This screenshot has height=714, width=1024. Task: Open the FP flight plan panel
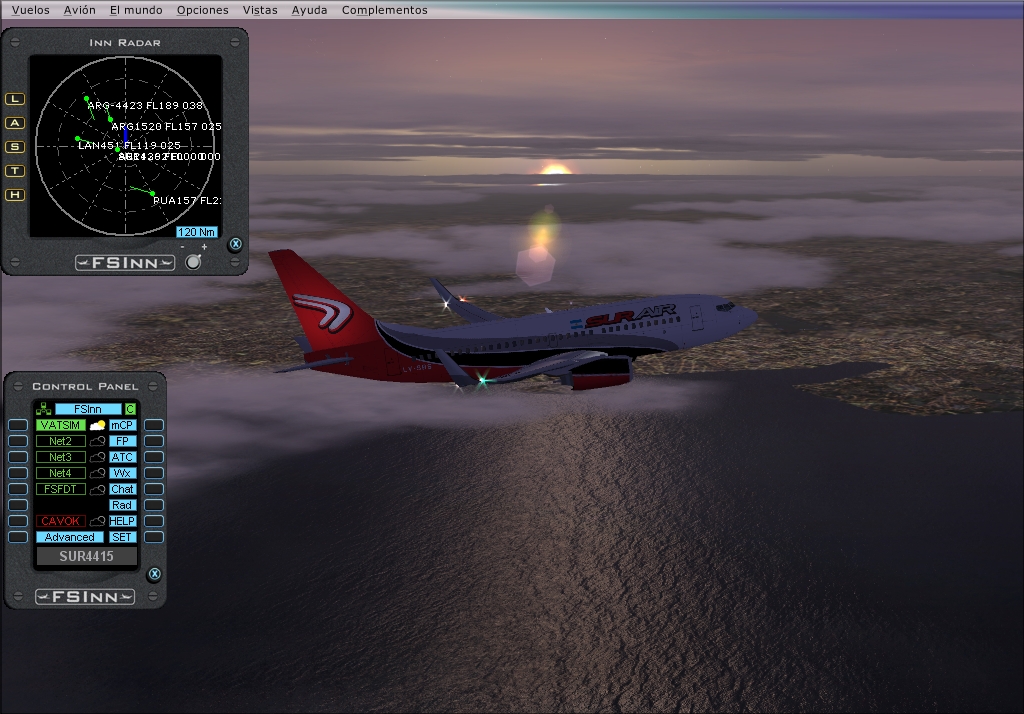point(122,441)
